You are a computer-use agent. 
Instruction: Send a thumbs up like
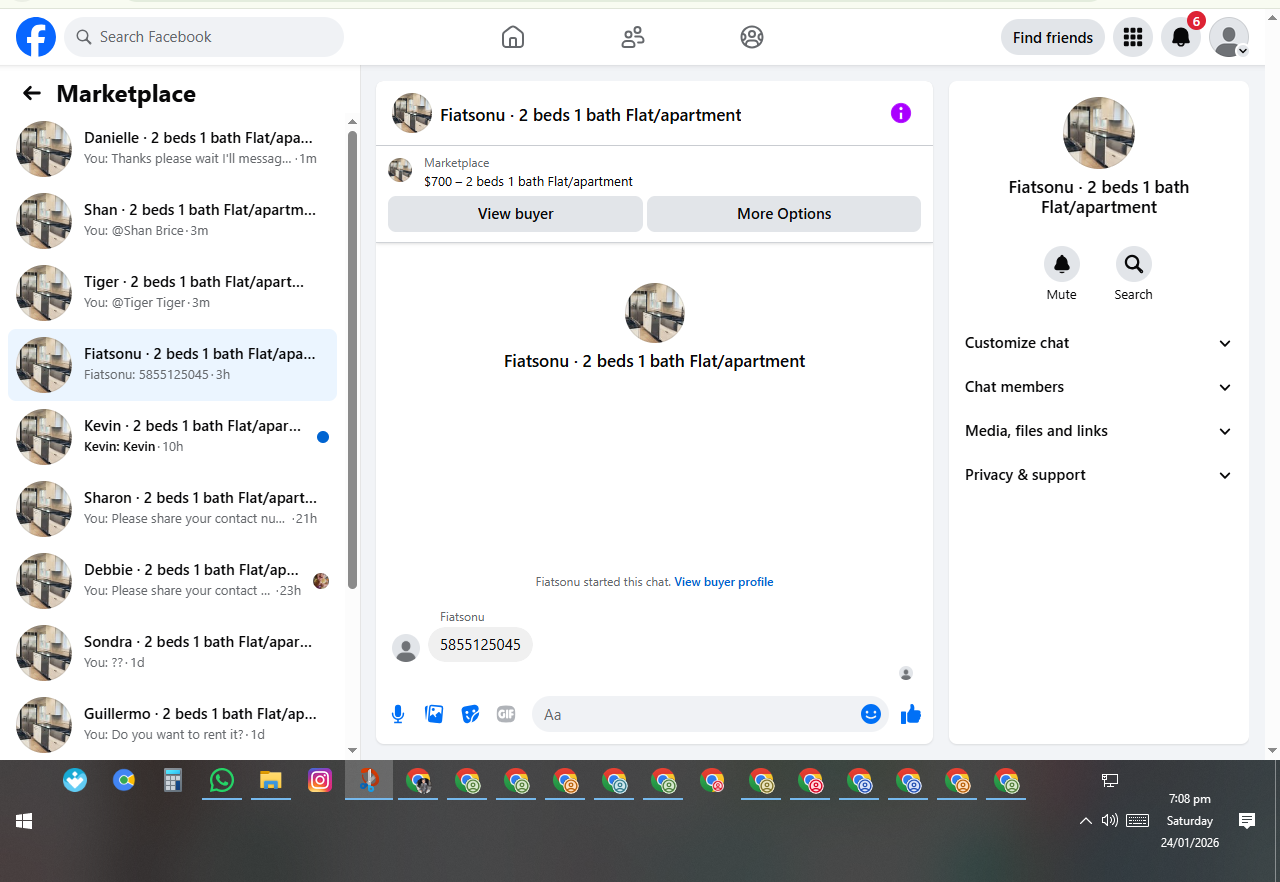tap(911, 714)
